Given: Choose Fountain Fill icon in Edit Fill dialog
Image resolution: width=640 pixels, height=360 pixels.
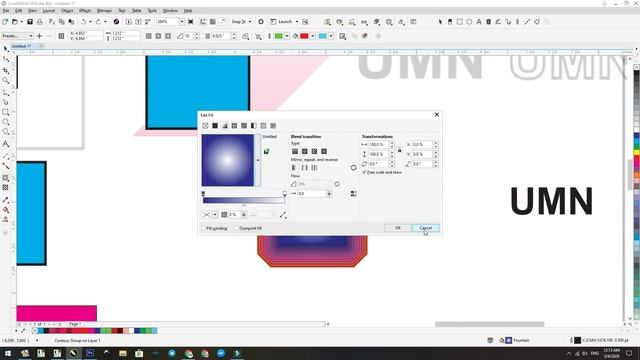Looking at the screenshot, I should [x=224, y=126].
